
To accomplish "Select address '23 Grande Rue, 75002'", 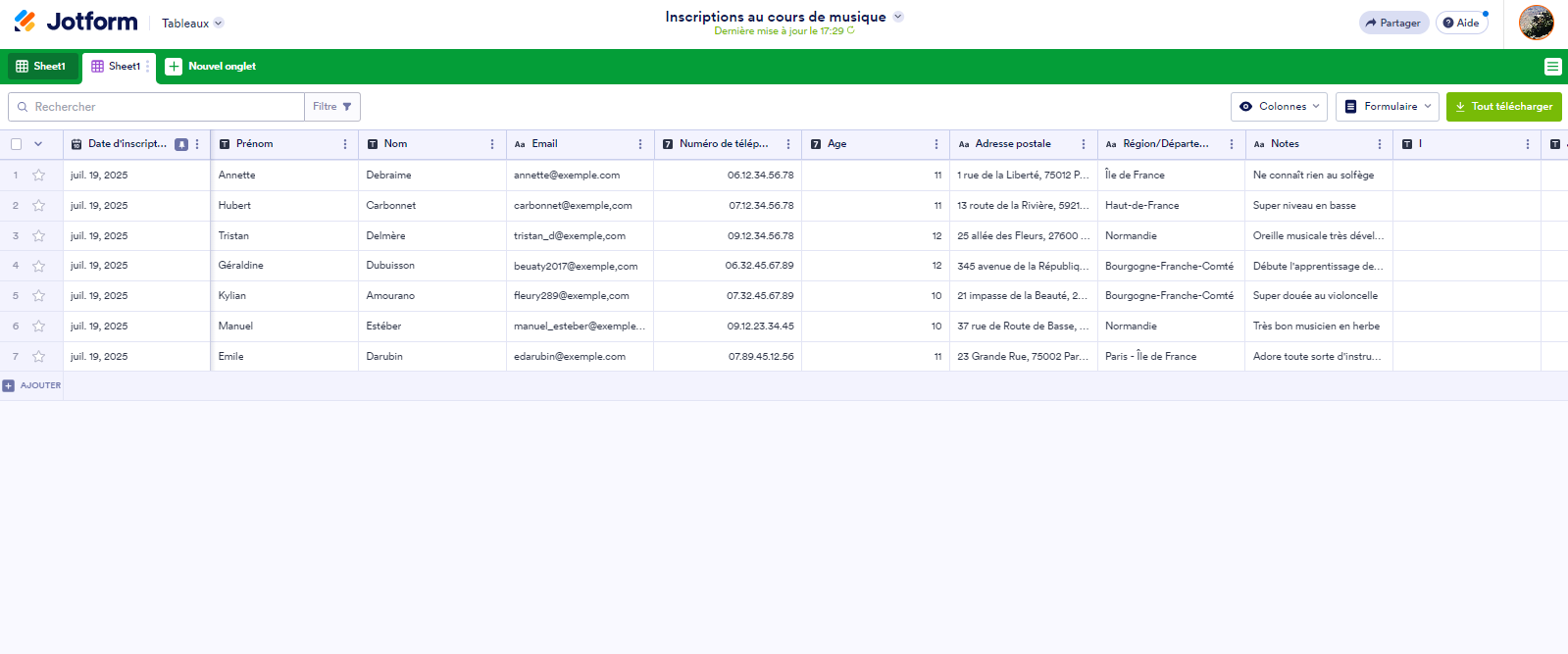I will tap(1023, 357).
